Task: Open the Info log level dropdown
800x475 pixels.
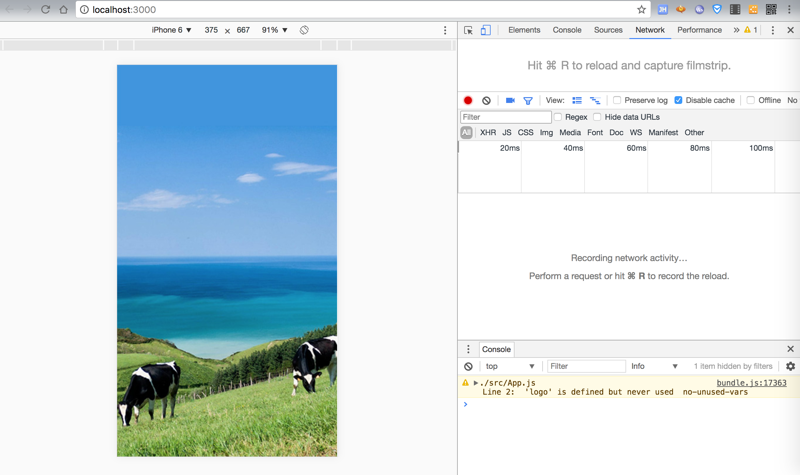Action: [x=654, y=366]
